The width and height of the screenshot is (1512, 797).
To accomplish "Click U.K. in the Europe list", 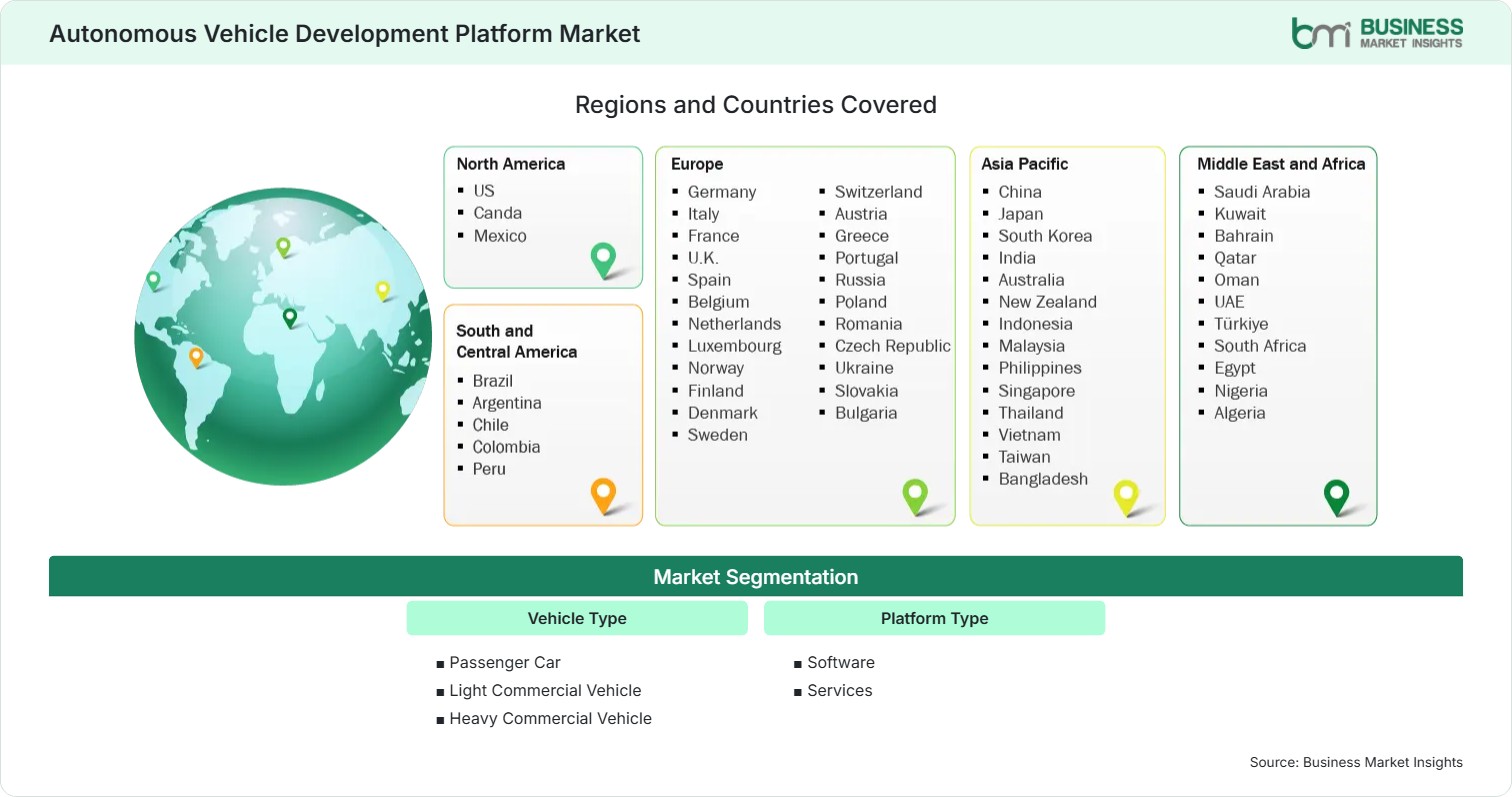I will point(703,258).
